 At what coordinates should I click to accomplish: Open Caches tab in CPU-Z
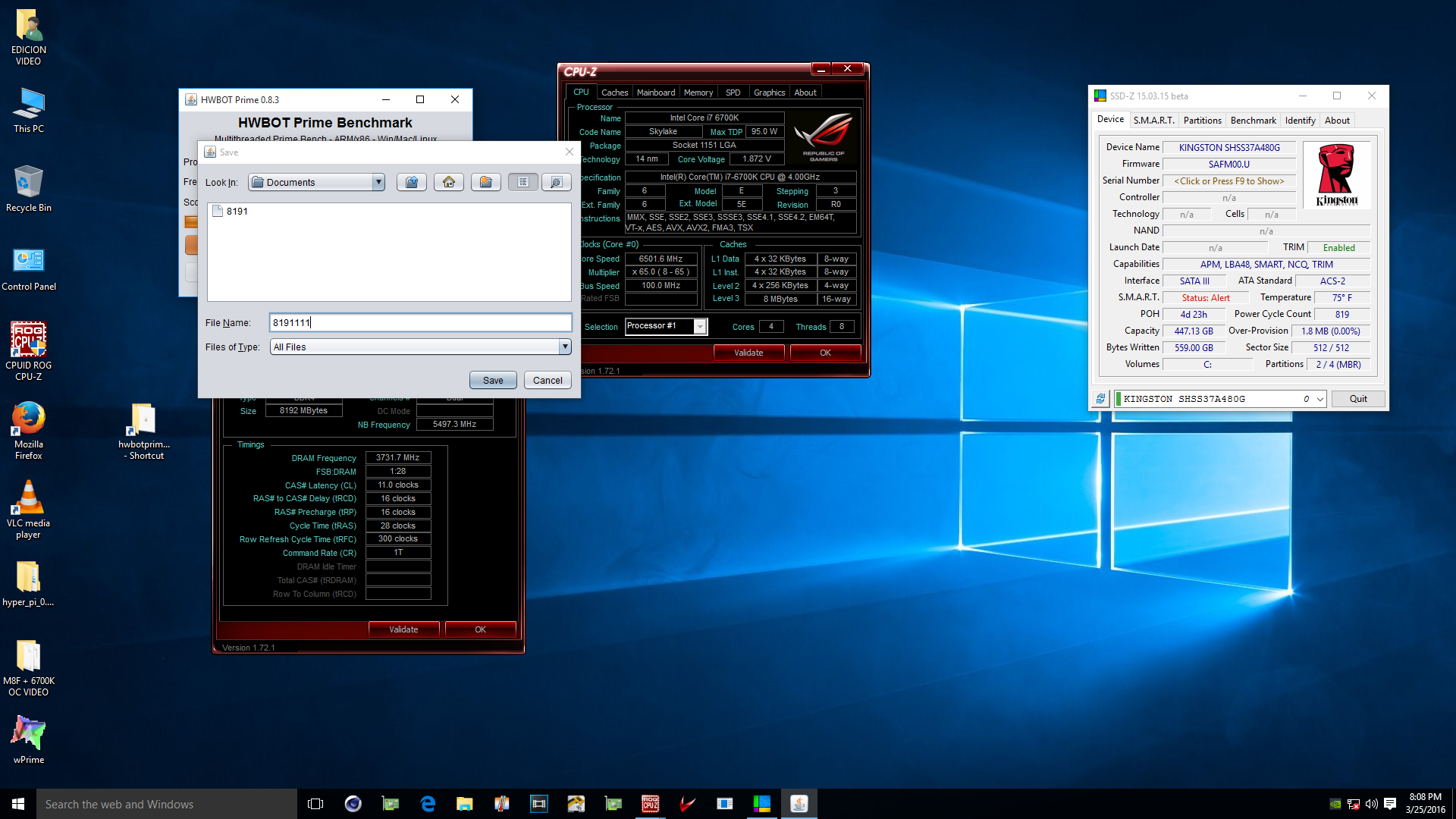click(x=614, y=93)
